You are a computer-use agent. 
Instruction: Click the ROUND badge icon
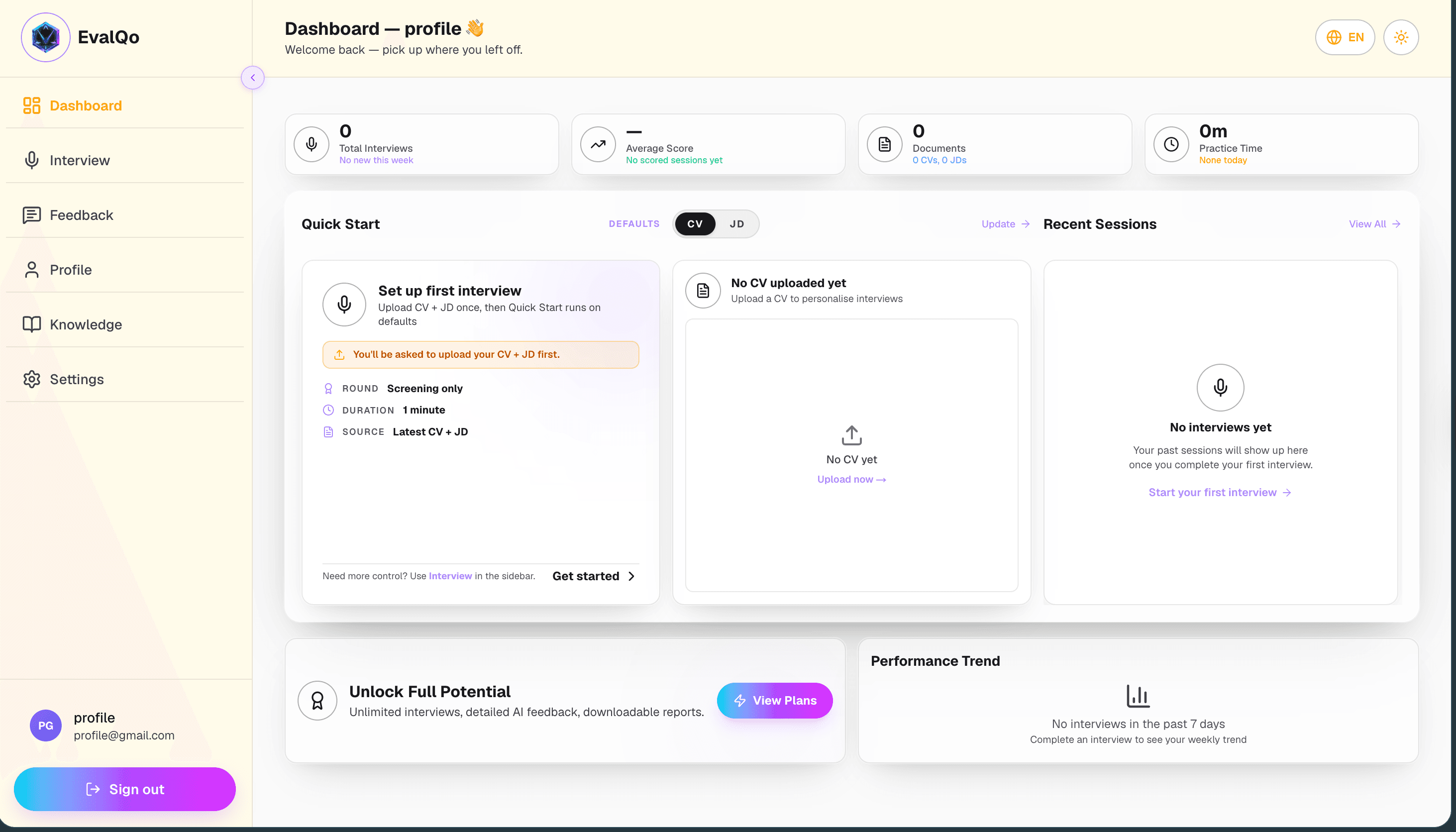(x=328, y=389)
